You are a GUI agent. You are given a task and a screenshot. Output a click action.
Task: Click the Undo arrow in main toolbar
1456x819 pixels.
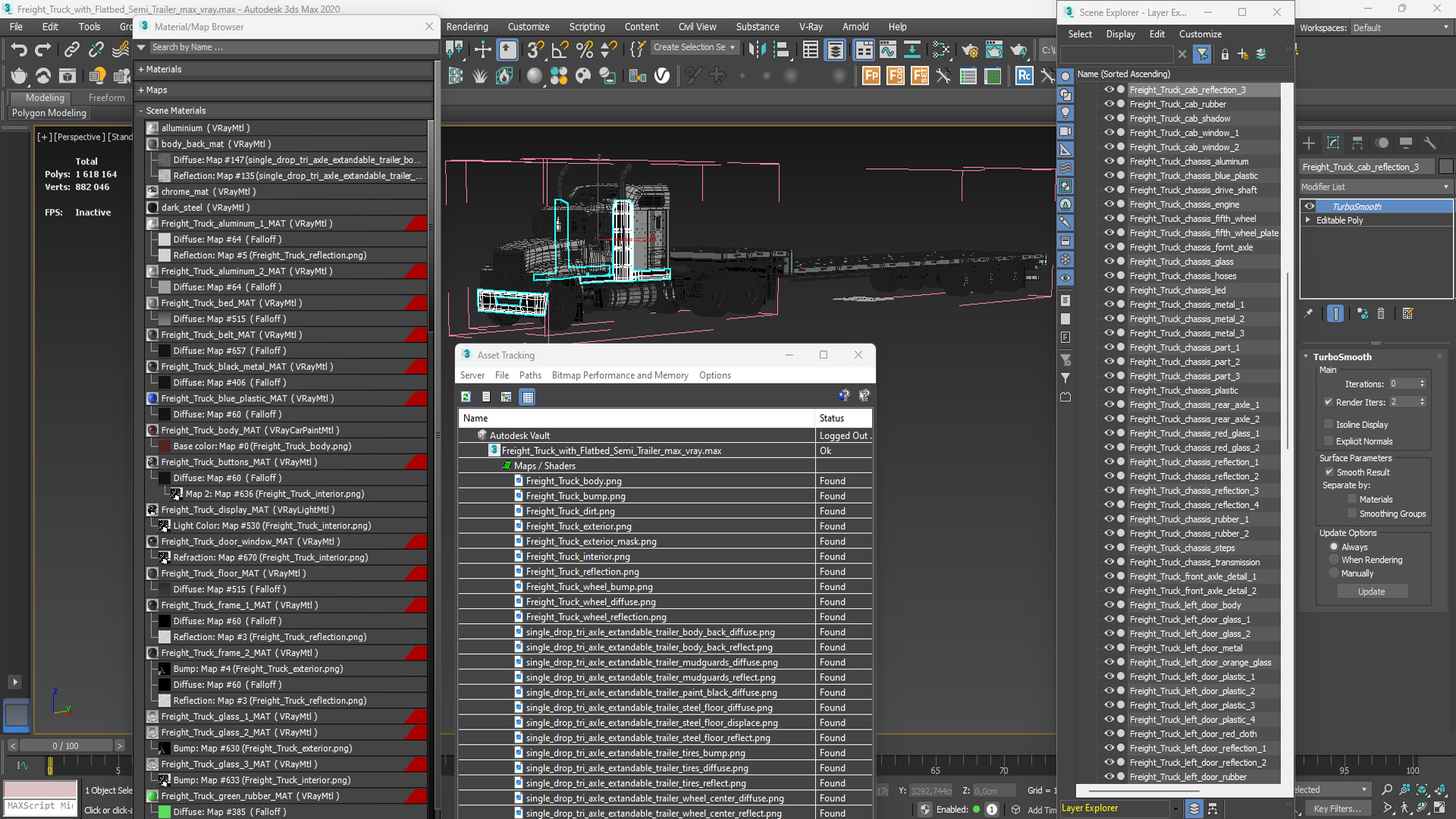(19, 50)
